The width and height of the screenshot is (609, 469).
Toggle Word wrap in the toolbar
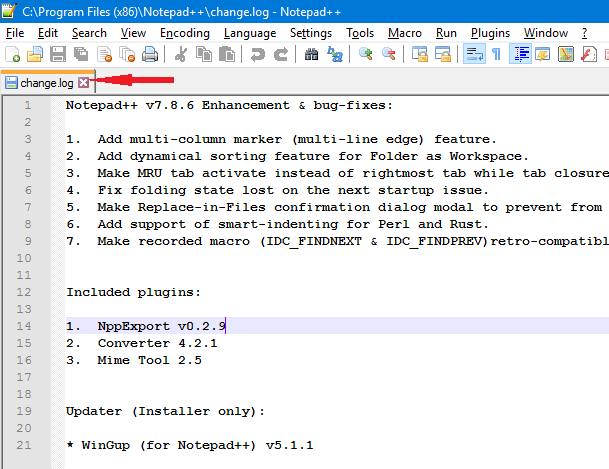(474, 54)
